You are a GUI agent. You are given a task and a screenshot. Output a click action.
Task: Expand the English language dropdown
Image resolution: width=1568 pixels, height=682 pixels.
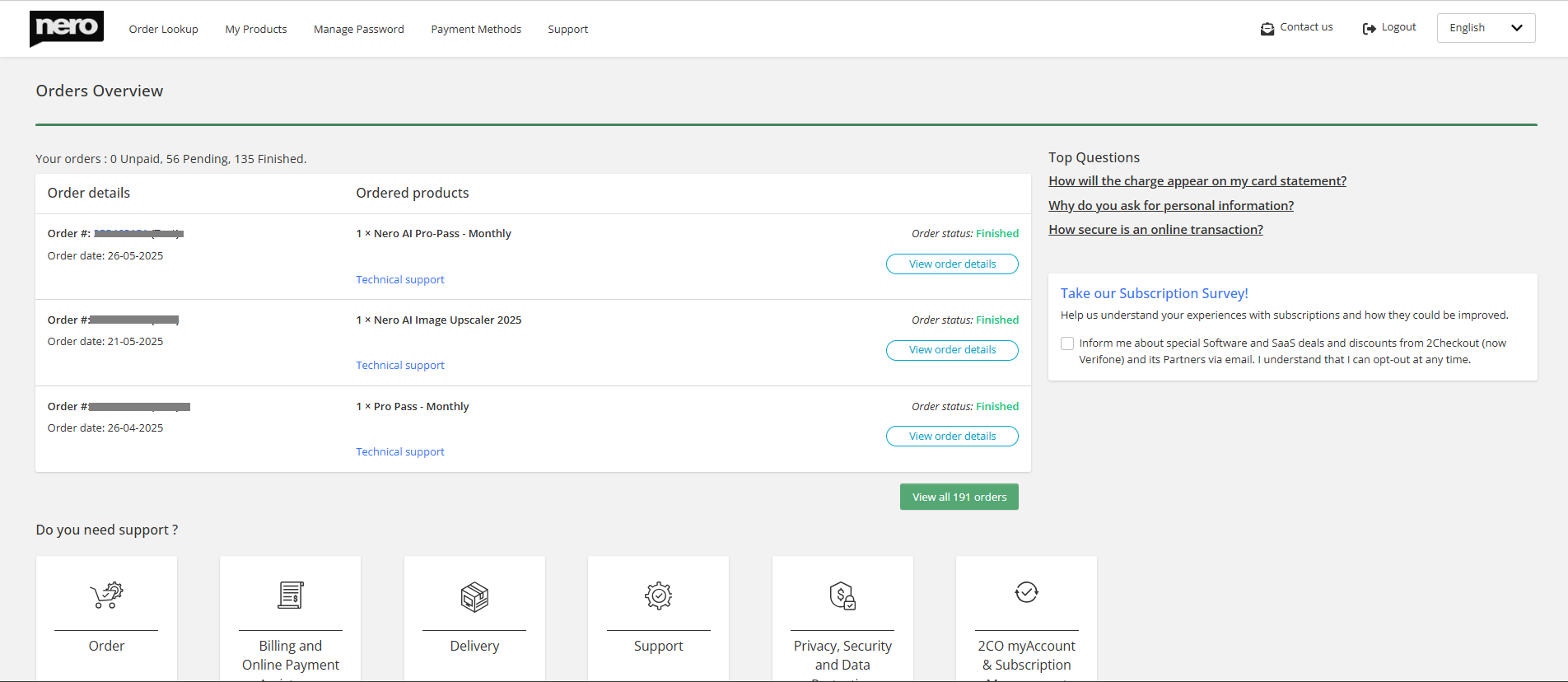pyautogui.click(x=1486, y=28)
